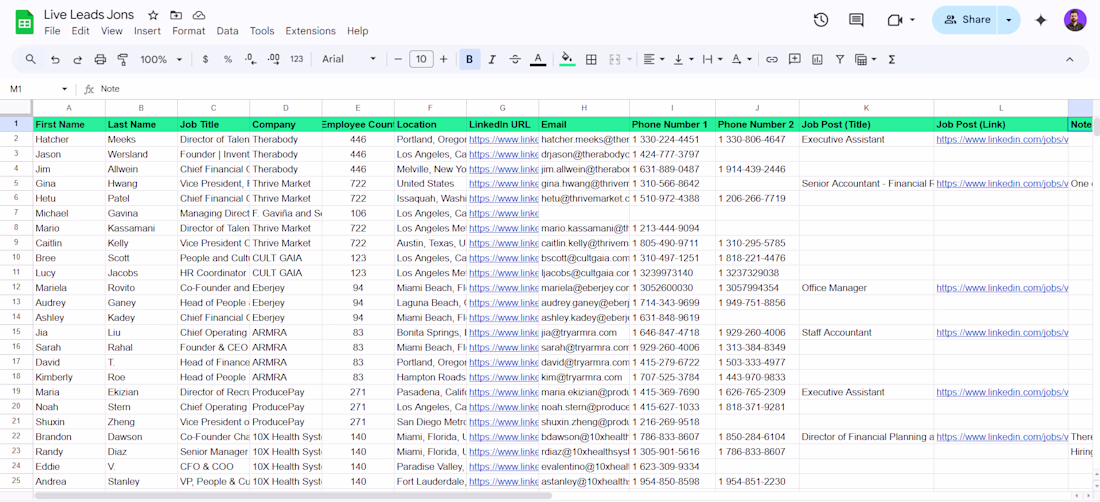1100x502 pixels.
Task: Click the Insert chart icon
Action: (817, 60)
